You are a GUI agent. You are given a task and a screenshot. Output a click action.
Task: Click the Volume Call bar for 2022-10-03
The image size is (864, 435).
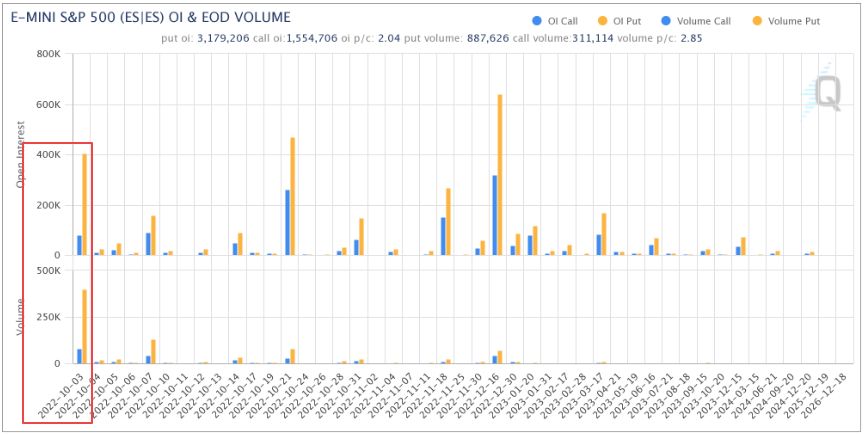click(79, 357)
